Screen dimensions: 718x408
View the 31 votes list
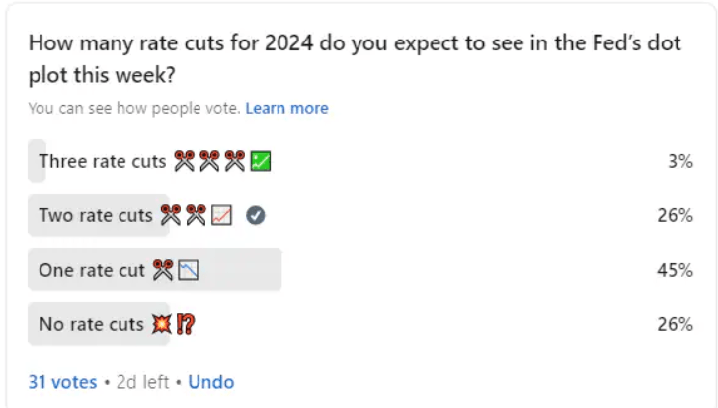[63, 382]
